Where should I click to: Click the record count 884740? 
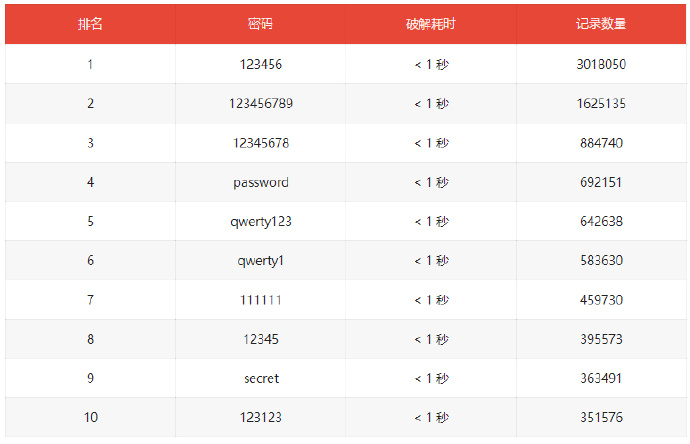(x=601, y=143)
